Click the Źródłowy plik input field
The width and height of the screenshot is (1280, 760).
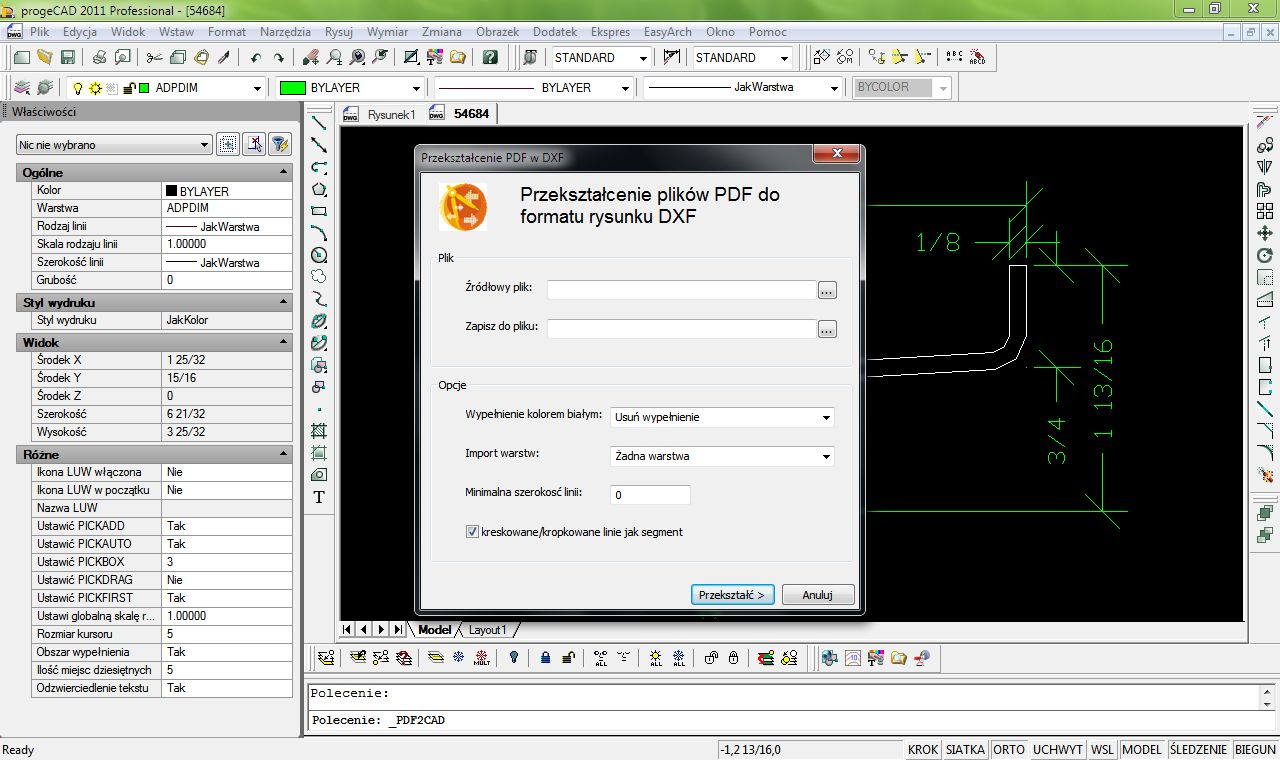[x=682, y=290]
